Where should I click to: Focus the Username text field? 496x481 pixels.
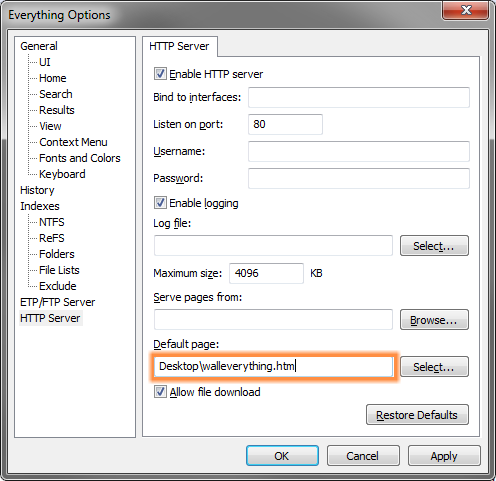pos(359,151)
